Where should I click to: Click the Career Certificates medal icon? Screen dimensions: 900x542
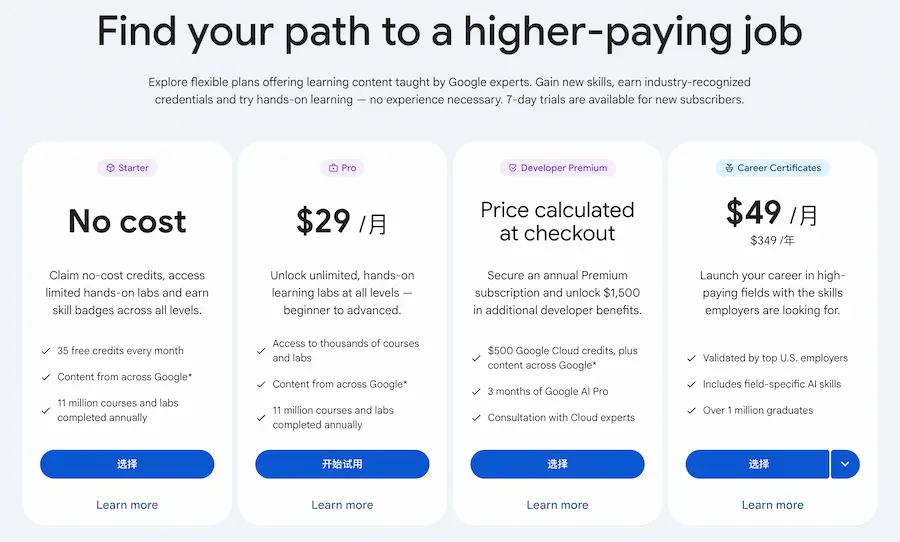pyautogui.click(x=728, y=168)
